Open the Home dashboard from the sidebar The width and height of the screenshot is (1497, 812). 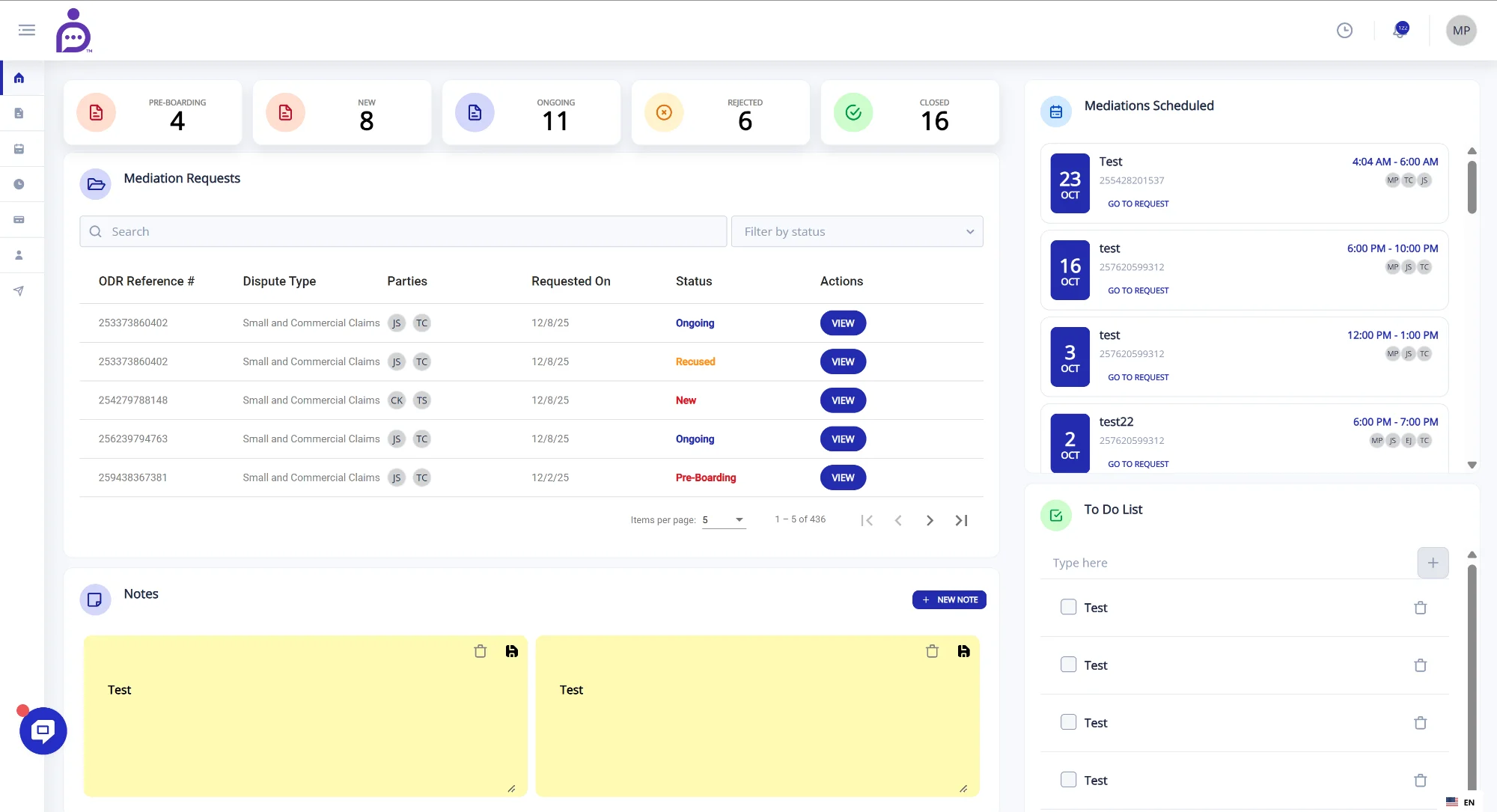[x=17, y=78]
